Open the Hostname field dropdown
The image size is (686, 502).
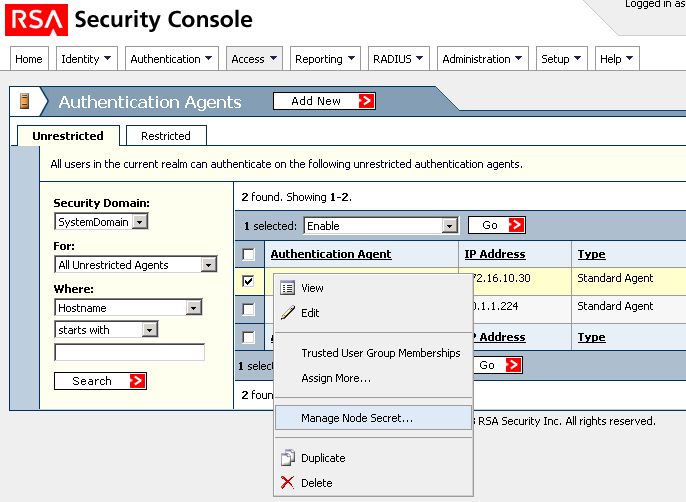tap(128, 308)
